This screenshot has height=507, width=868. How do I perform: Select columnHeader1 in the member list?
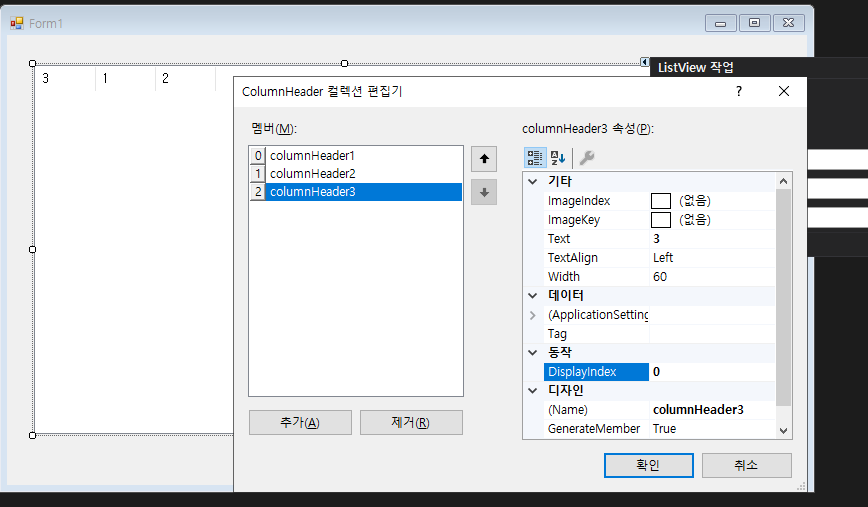[x=355, y=156]
